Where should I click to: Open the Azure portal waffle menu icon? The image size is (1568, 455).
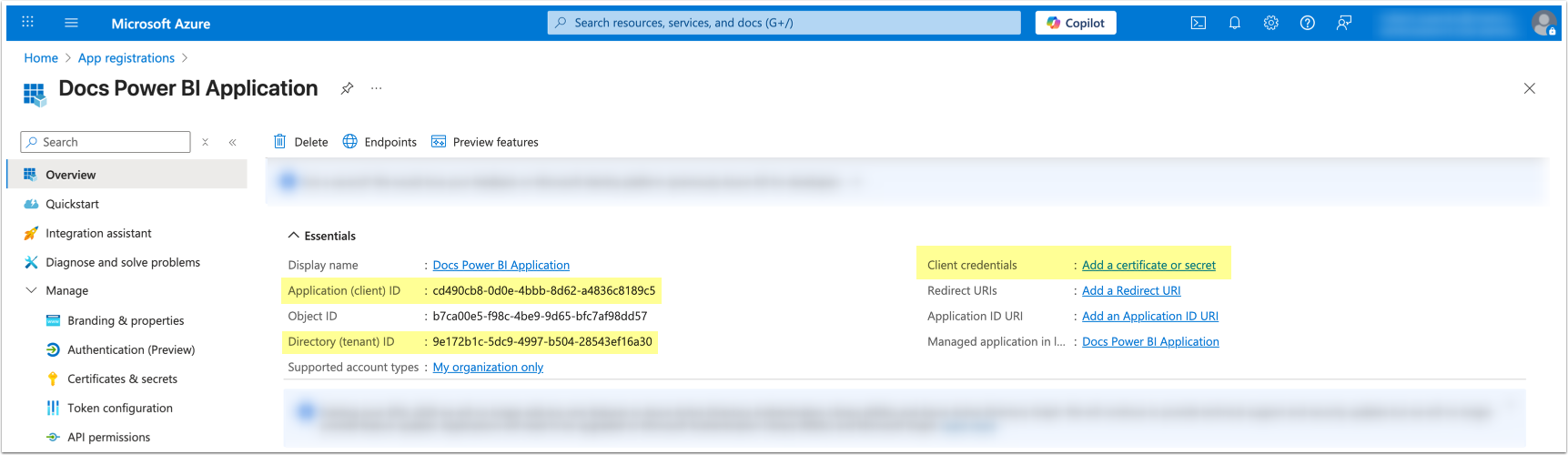[28, 23]
